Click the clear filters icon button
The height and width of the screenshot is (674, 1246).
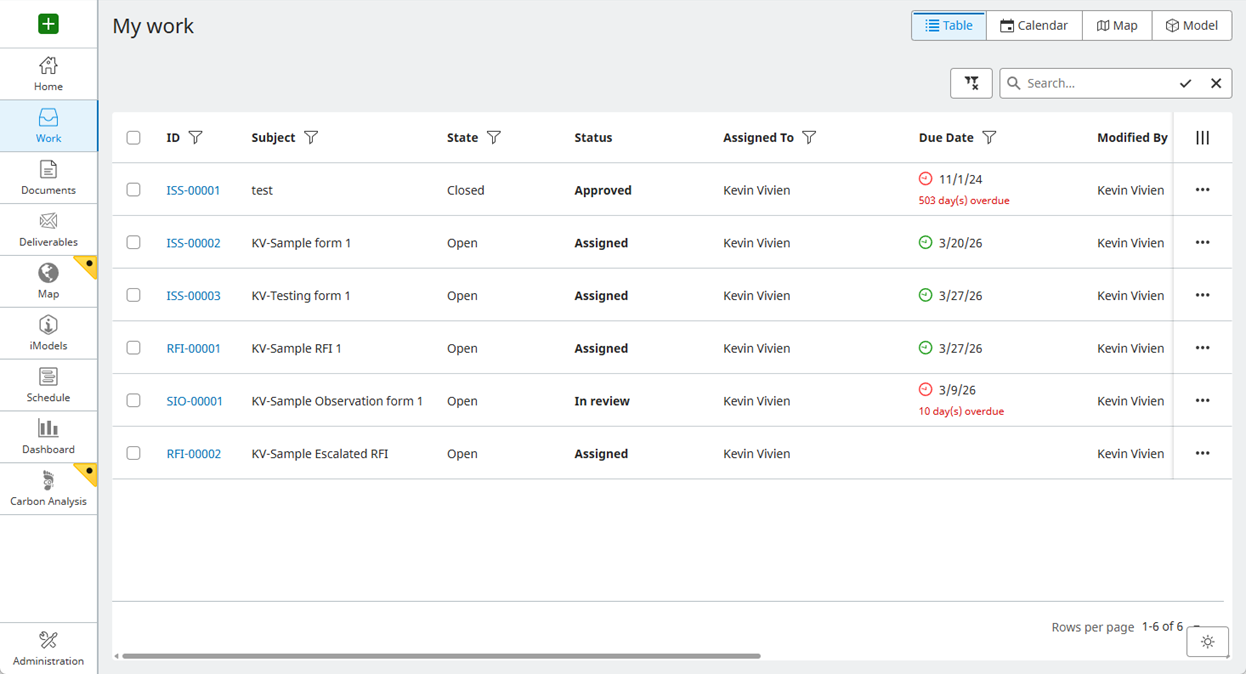[970, 83]
